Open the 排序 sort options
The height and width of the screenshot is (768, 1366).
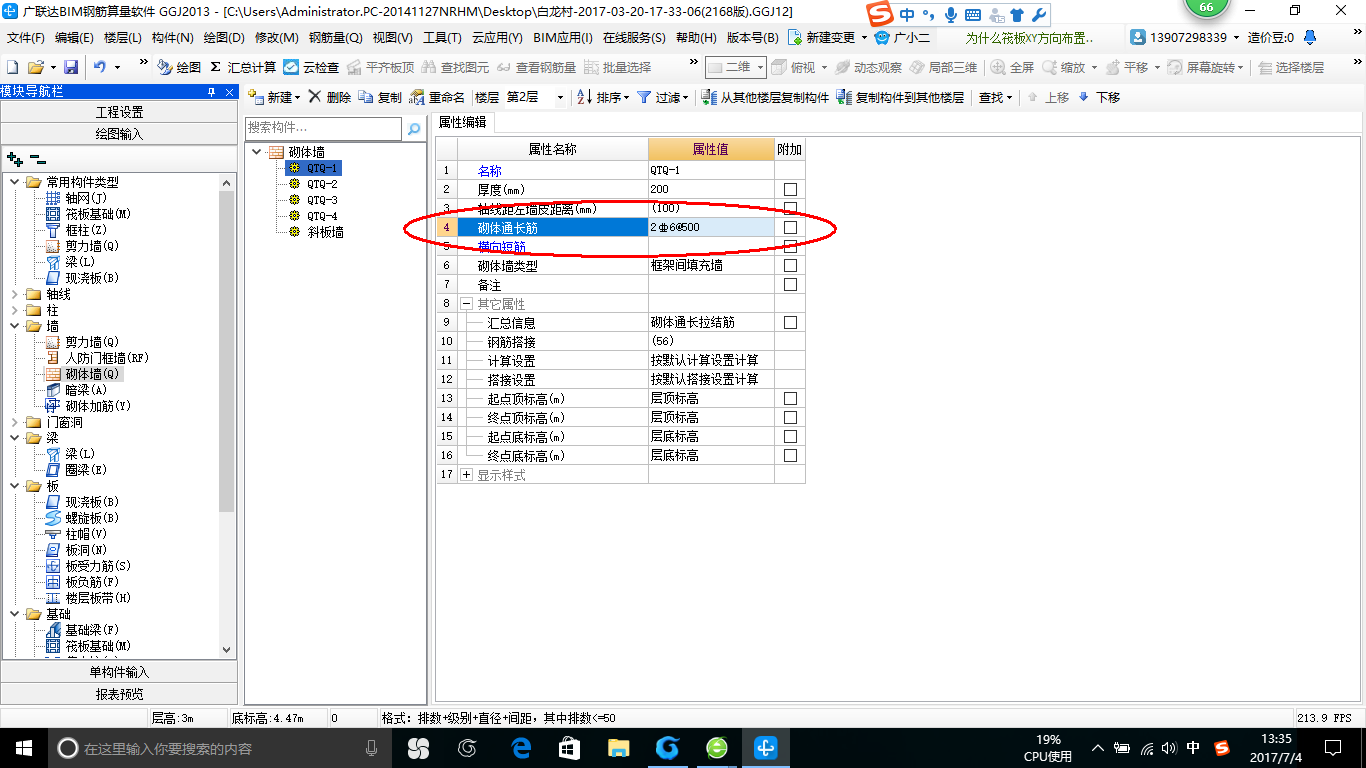[604, 97]
